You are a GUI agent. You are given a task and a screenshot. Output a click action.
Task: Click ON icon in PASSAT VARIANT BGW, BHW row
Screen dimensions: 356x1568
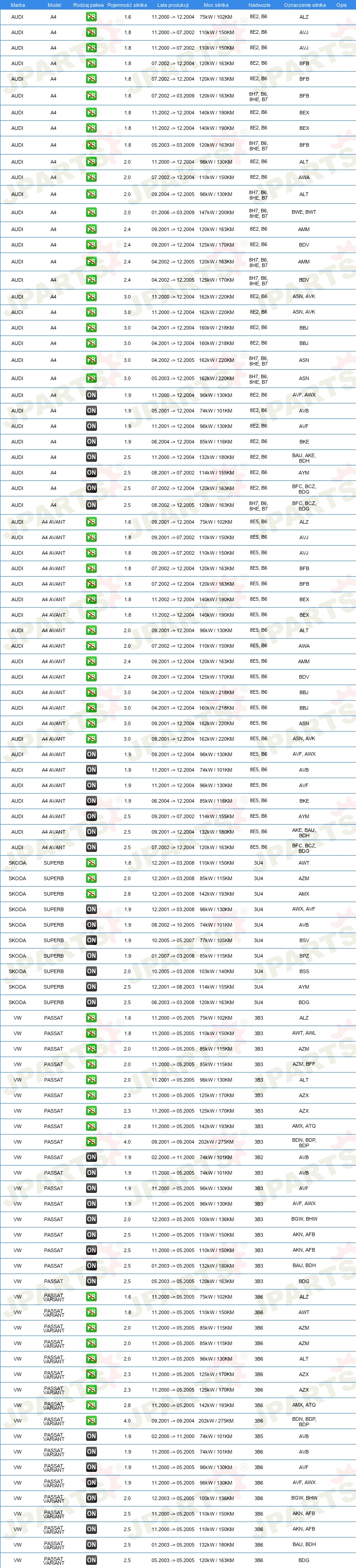tap(91, 1498)
